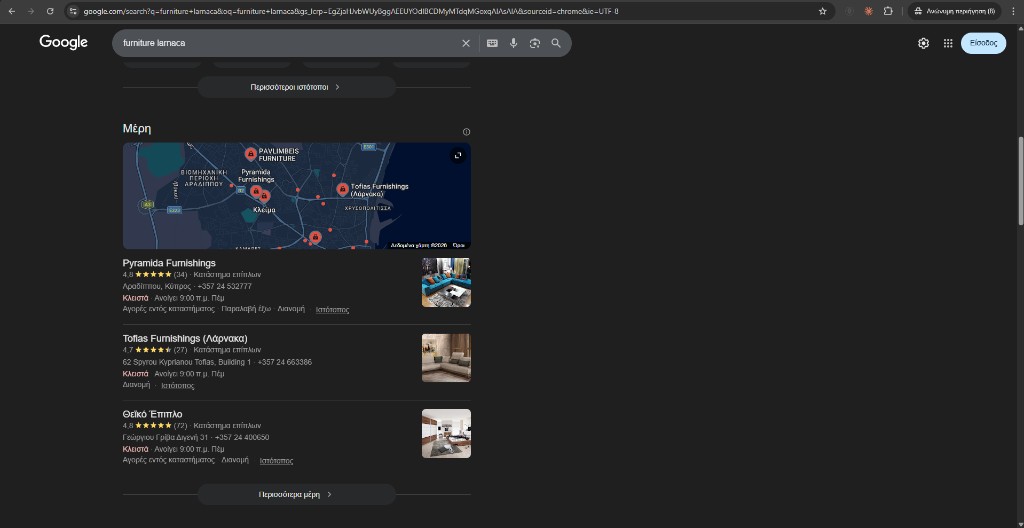1024x528 pixels.
Task: Open the Google apps grid
Action: click(948, 43)
